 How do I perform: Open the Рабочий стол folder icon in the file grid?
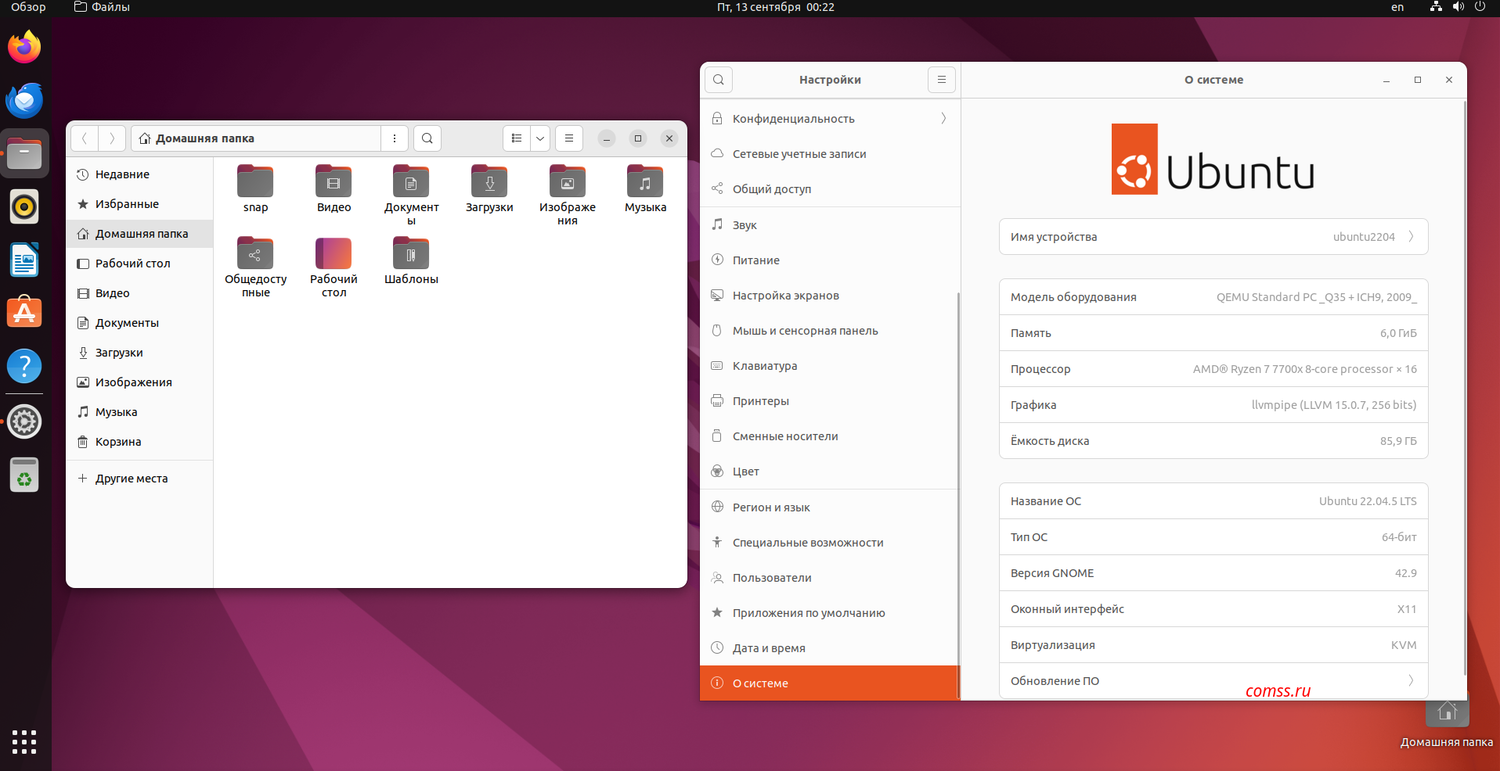(334, 253)
